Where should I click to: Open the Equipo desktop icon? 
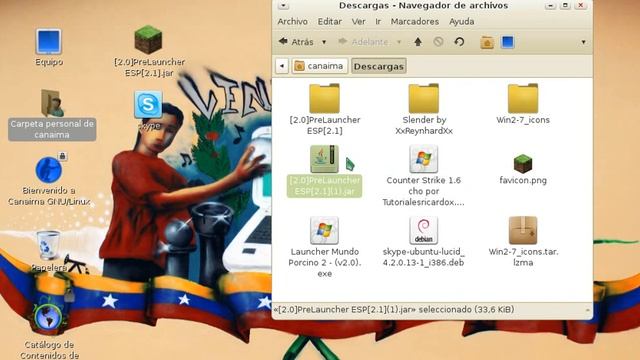click(x=49, y=42)
